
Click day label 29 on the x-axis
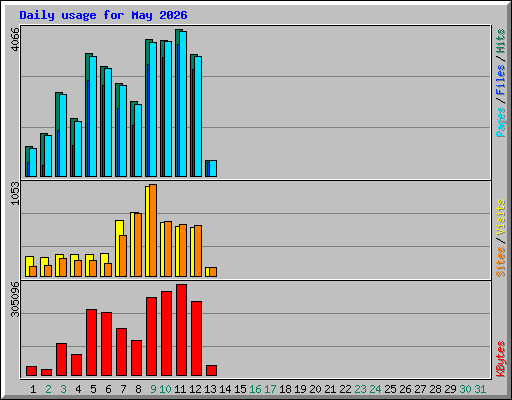click(x=450, y=389)
